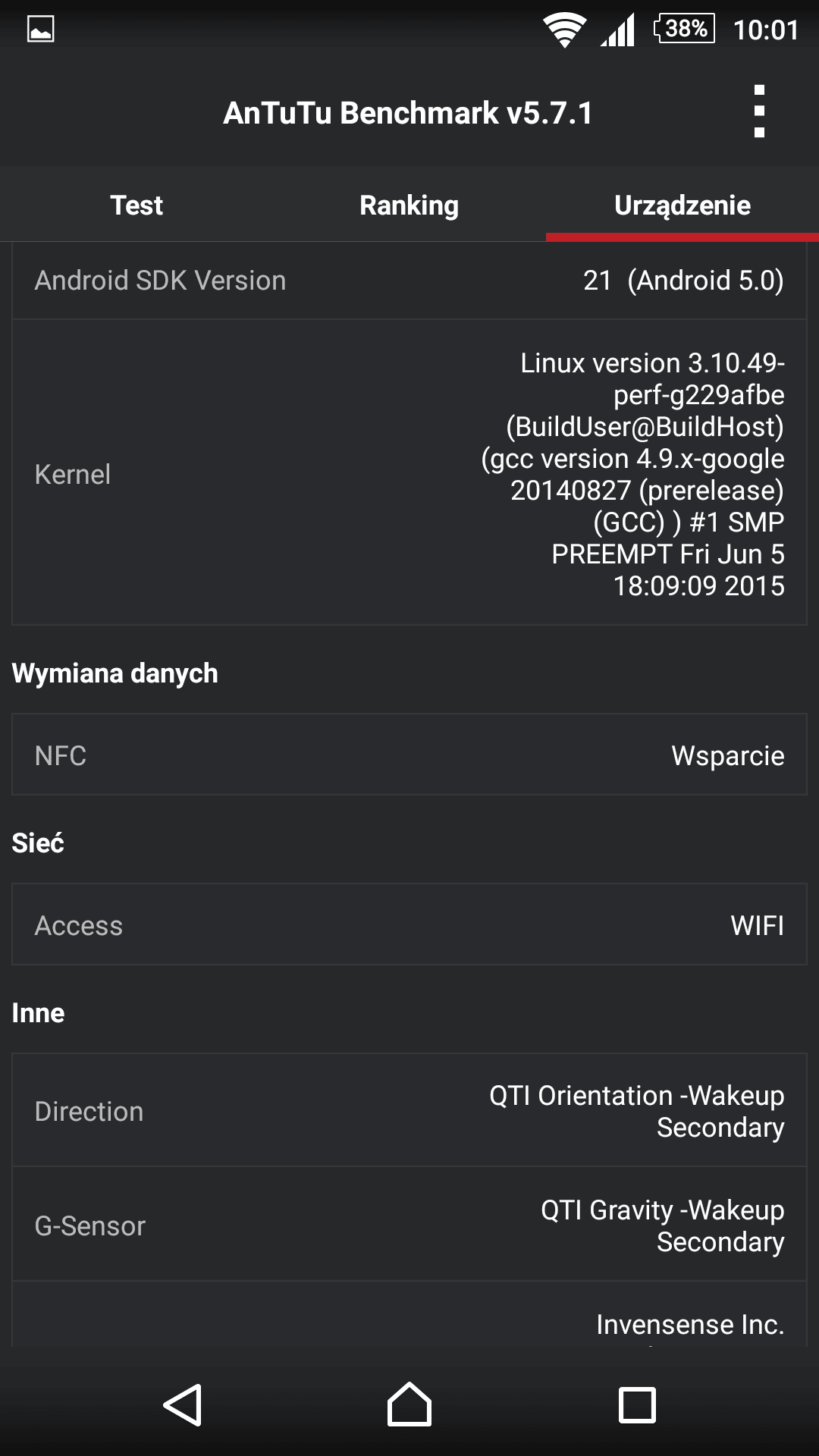Select the G-Sensor row
Image resolution: width=819 pixels, height=1456 pixels.
(409, 1225)
